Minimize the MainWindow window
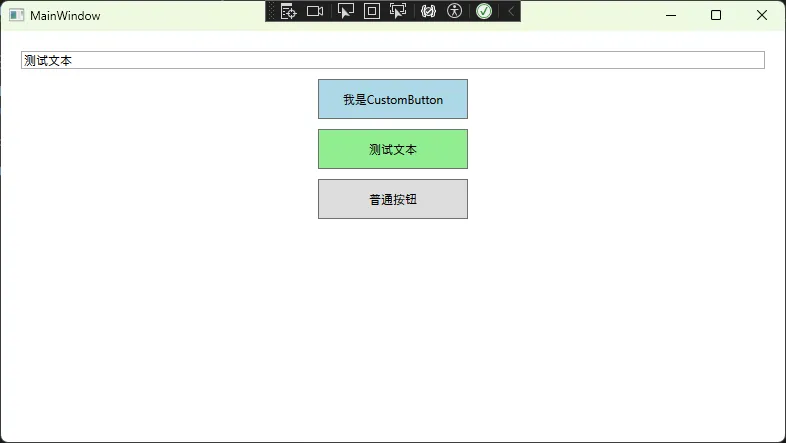Image resolution: width=786 pixels, height=443 pixels. point(670,15)
